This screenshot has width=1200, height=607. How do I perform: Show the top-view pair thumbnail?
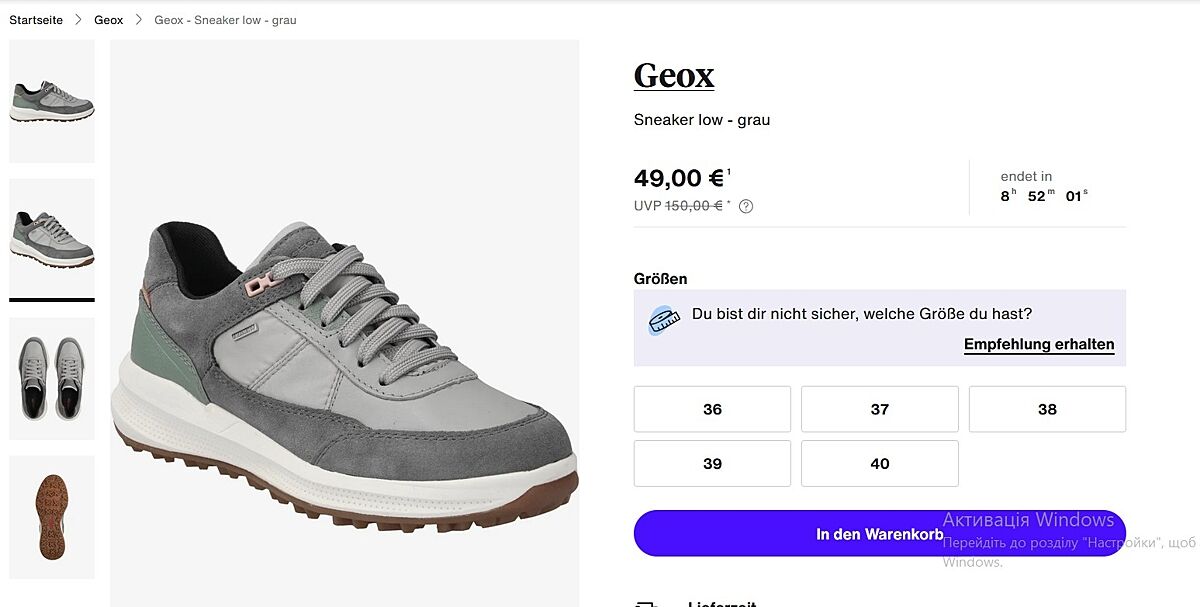pyautogui.click(x=52, y=378)
